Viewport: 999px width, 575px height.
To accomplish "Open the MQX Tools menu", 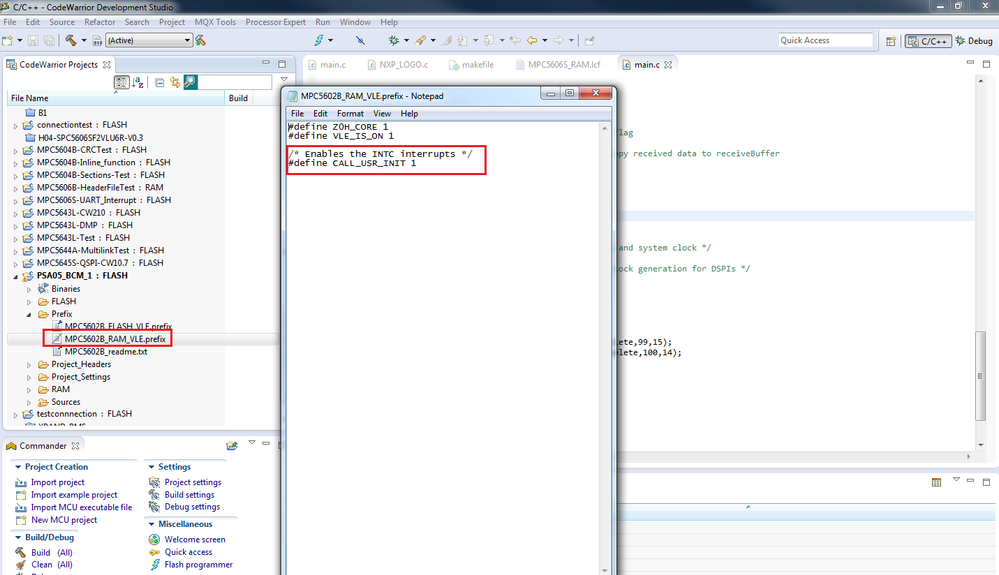I will (x=215, y=22).
